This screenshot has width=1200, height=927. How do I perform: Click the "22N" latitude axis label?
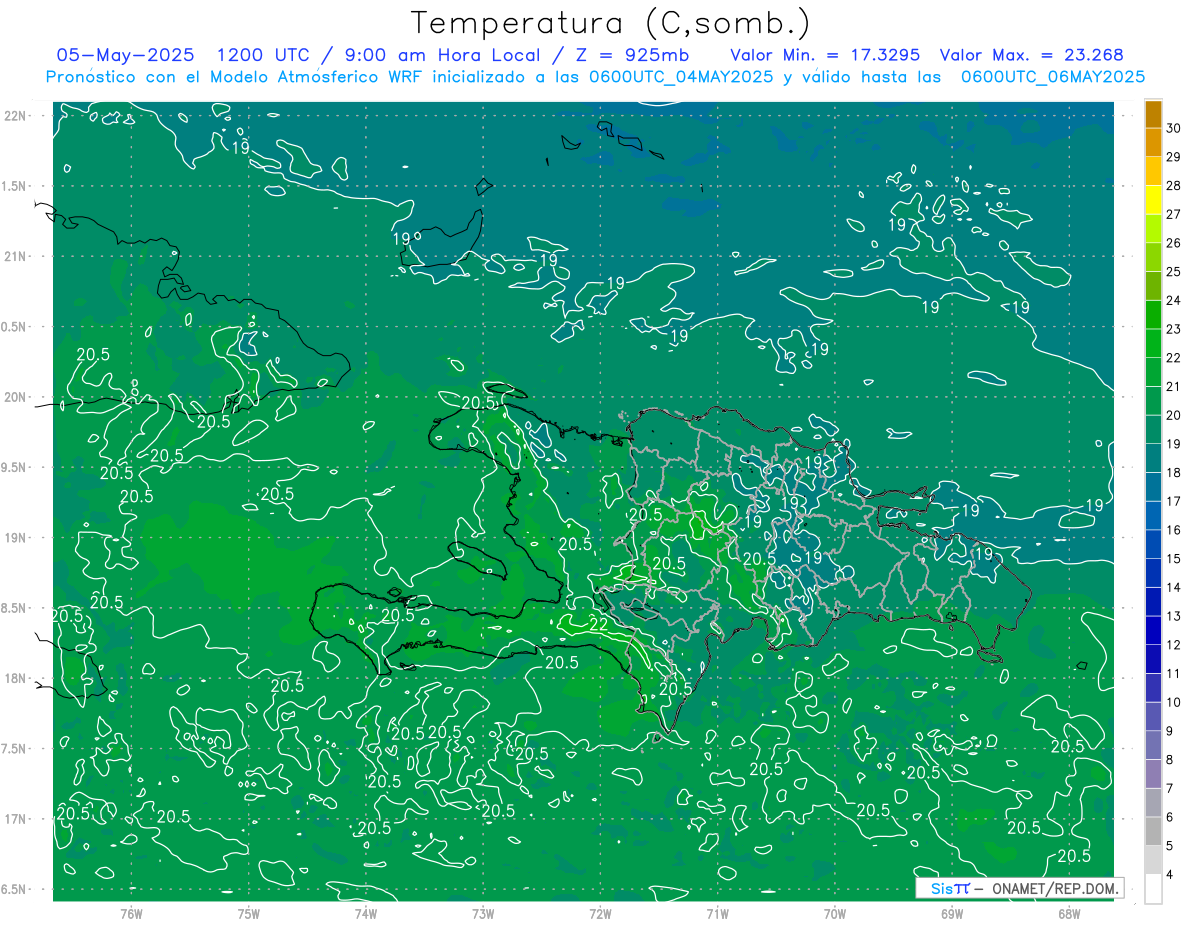pos(15,116)
